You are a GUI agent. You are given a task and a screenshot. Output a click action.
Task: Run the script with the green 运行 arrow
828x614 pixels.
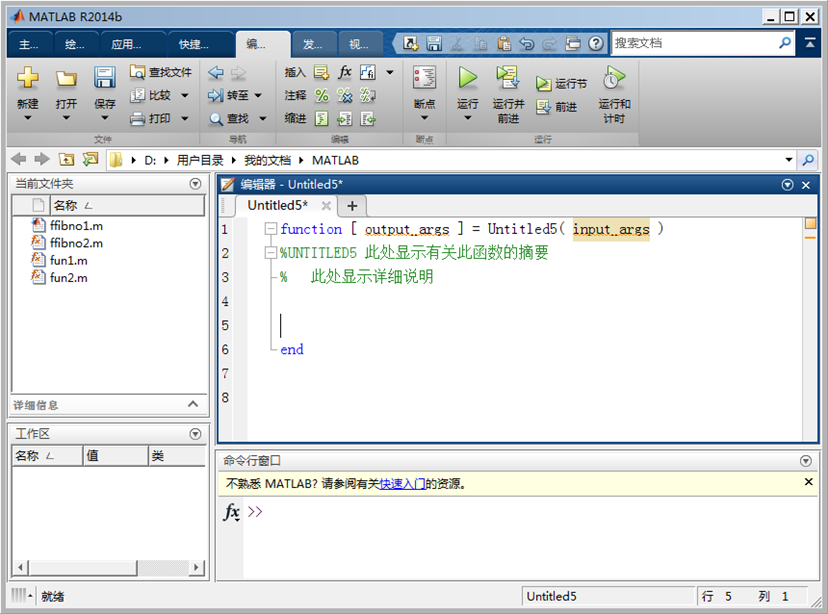click(x=467, y=78)
